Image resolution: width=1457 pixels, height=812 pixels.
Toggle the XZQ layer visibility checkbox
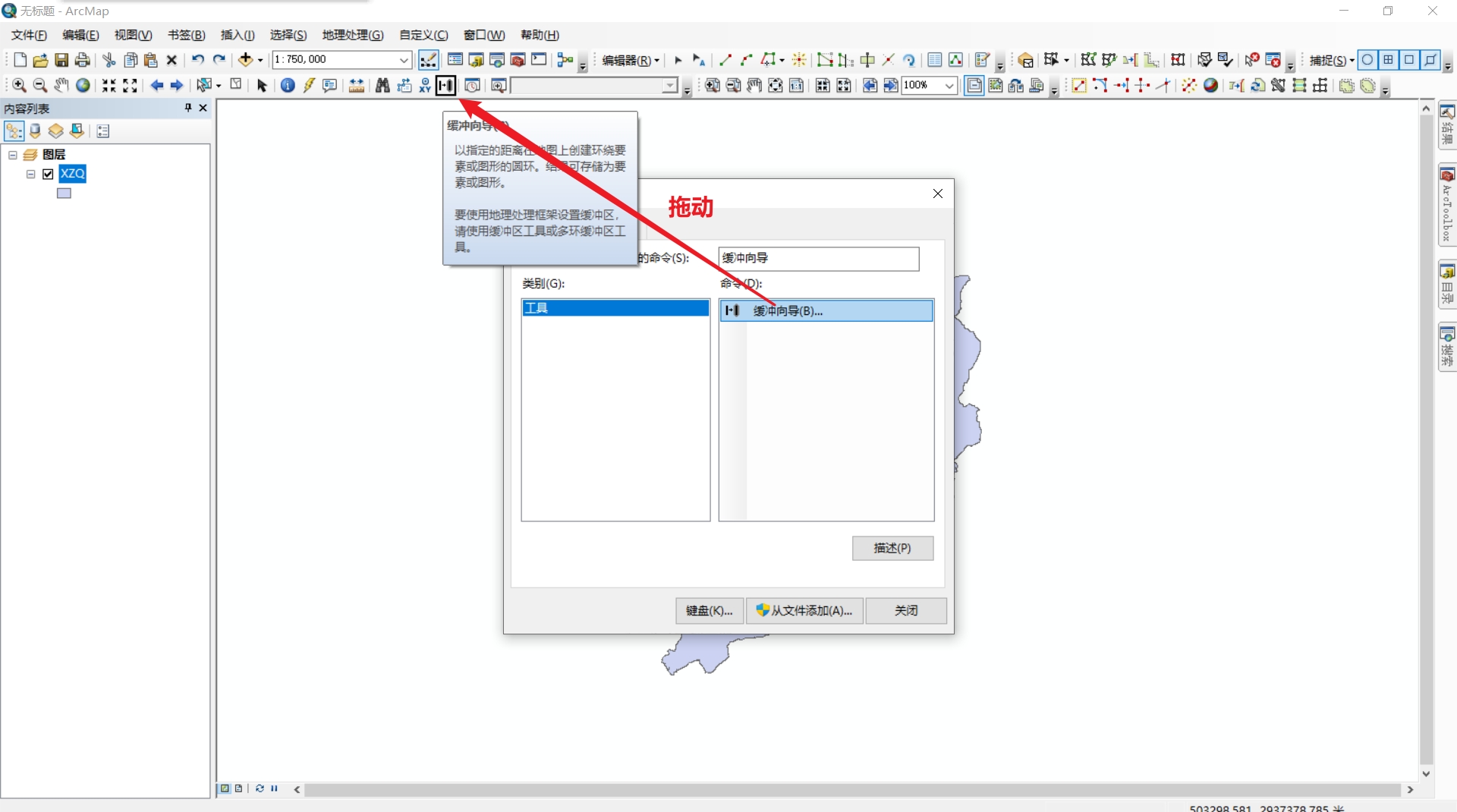[48, 174]
